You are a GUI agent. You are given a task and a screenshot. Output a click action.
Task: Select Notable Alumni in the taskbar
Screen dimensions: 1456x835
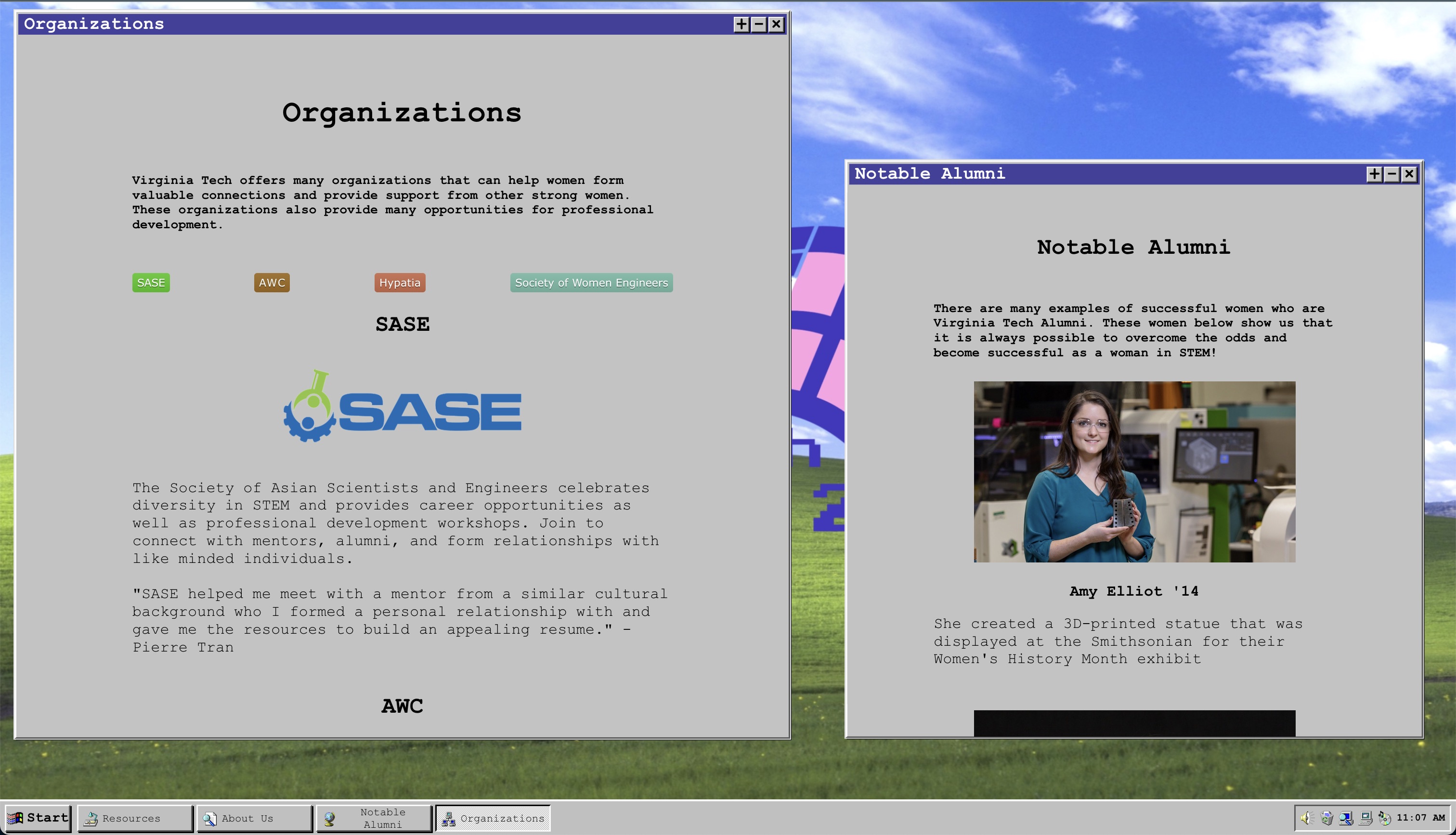374,818
